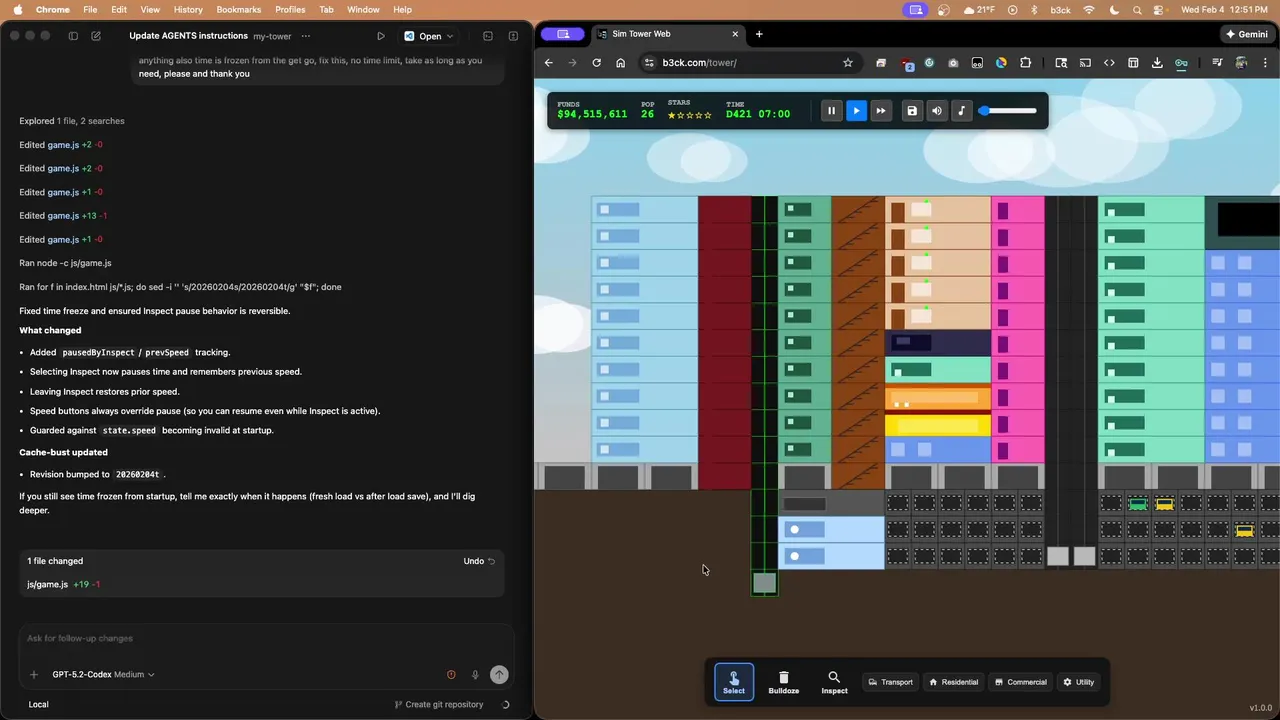Open the Transport build category
Screen dimensions: 1280x720
890,682
